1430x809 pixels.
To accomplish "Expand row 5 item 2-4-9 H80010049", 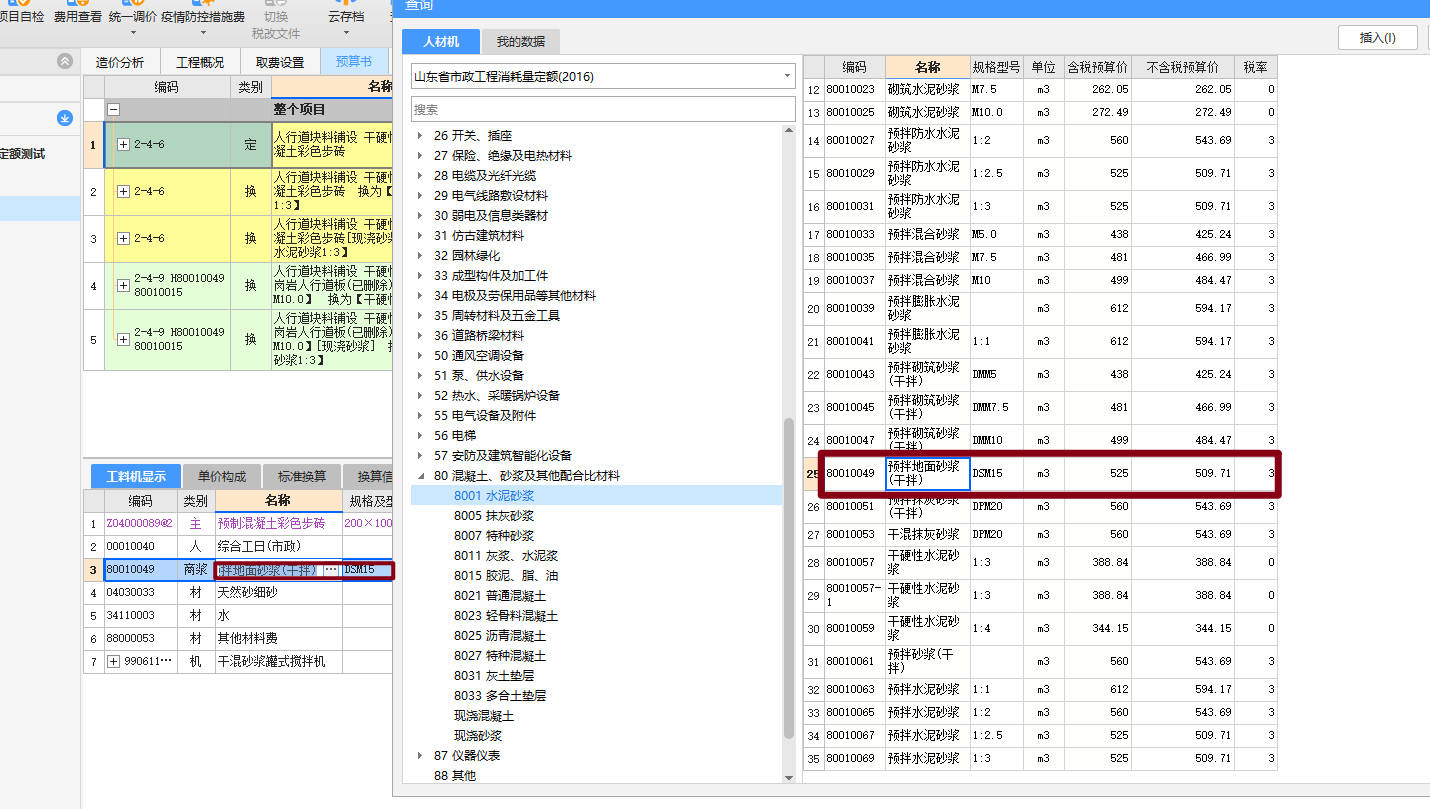I will (124, 339).
